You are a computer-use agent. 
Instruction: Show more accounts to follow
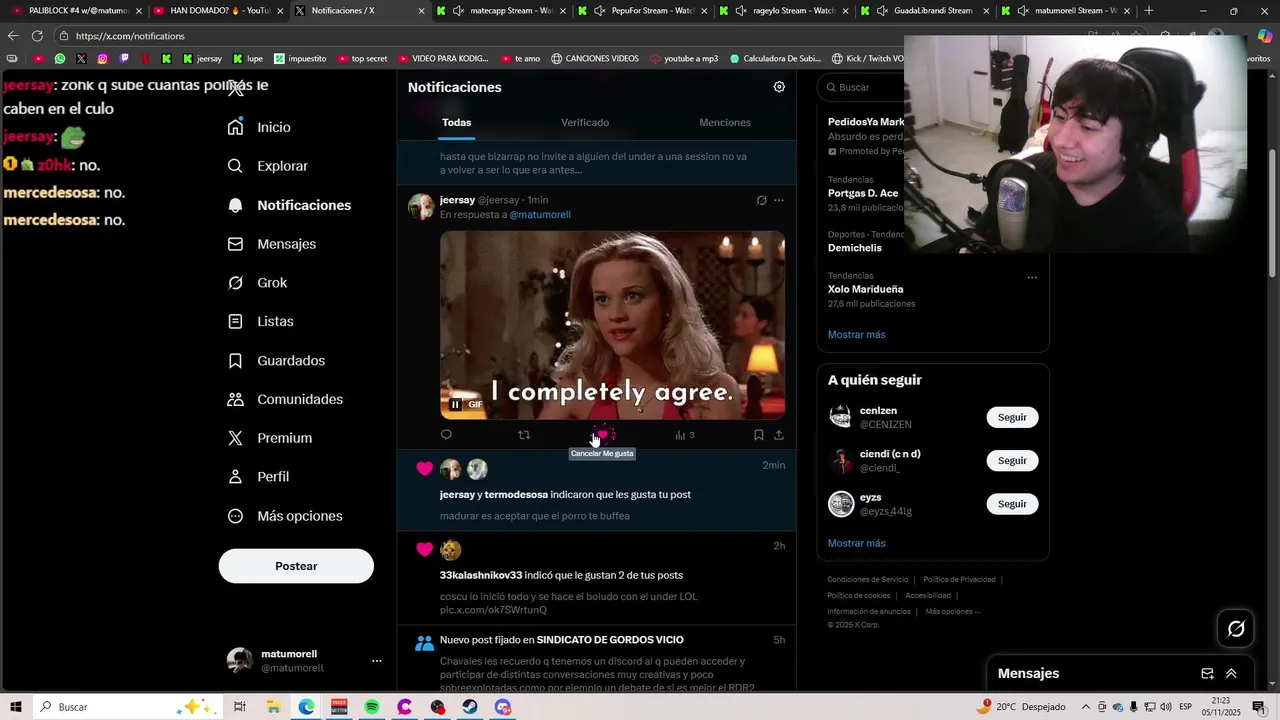[856, 543]
